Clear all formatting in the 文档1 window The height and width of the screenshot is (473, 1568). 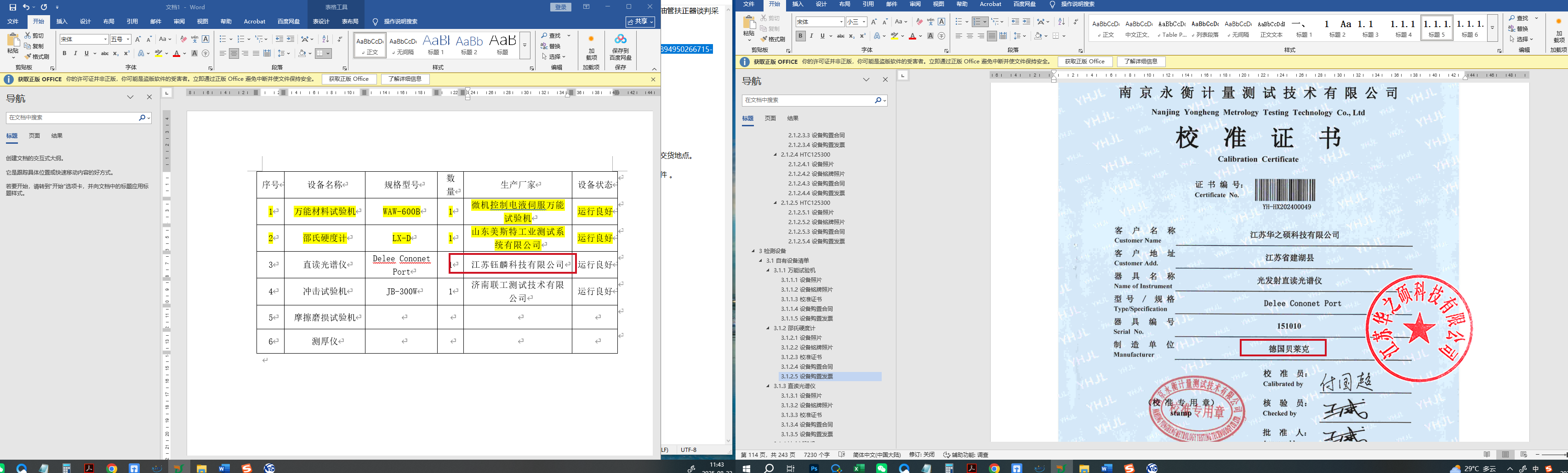click(x=184, y=39)
